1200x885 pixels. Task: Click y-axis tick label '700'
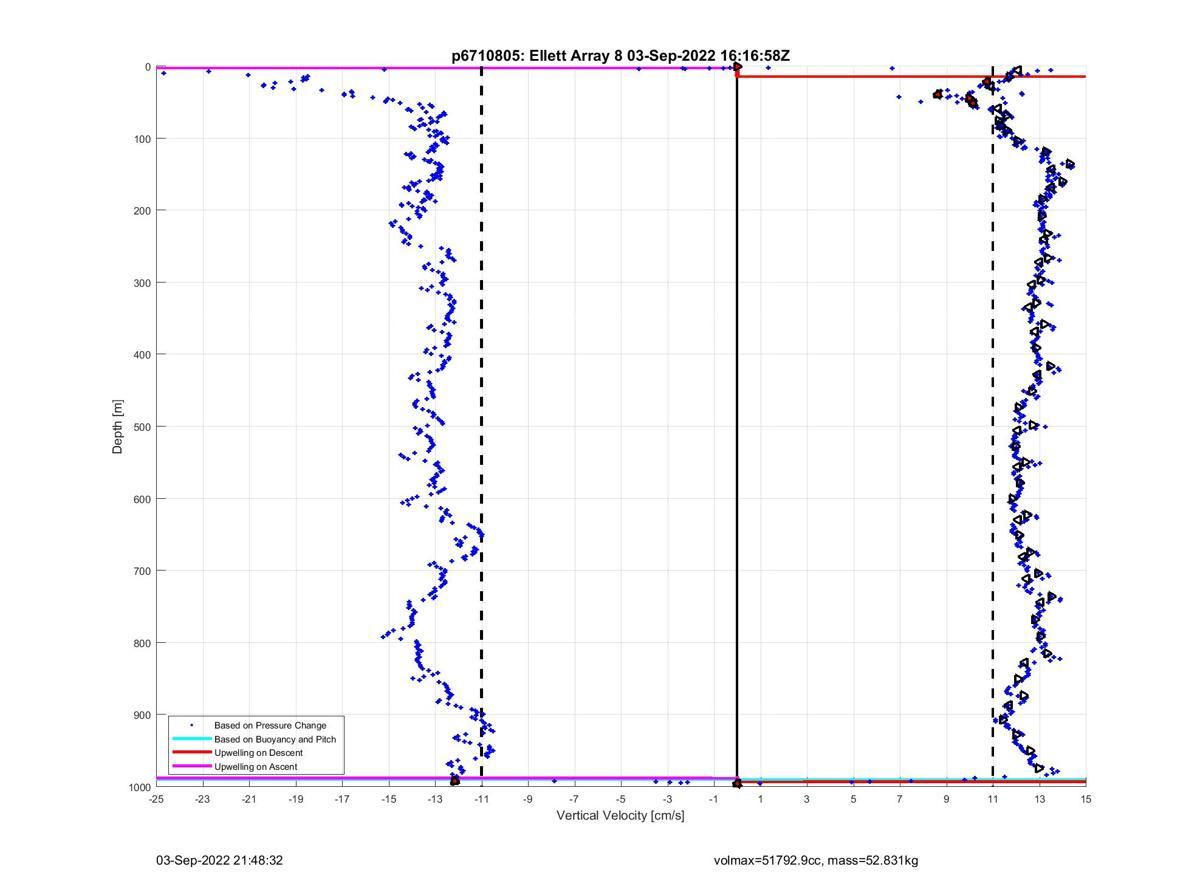141,571
